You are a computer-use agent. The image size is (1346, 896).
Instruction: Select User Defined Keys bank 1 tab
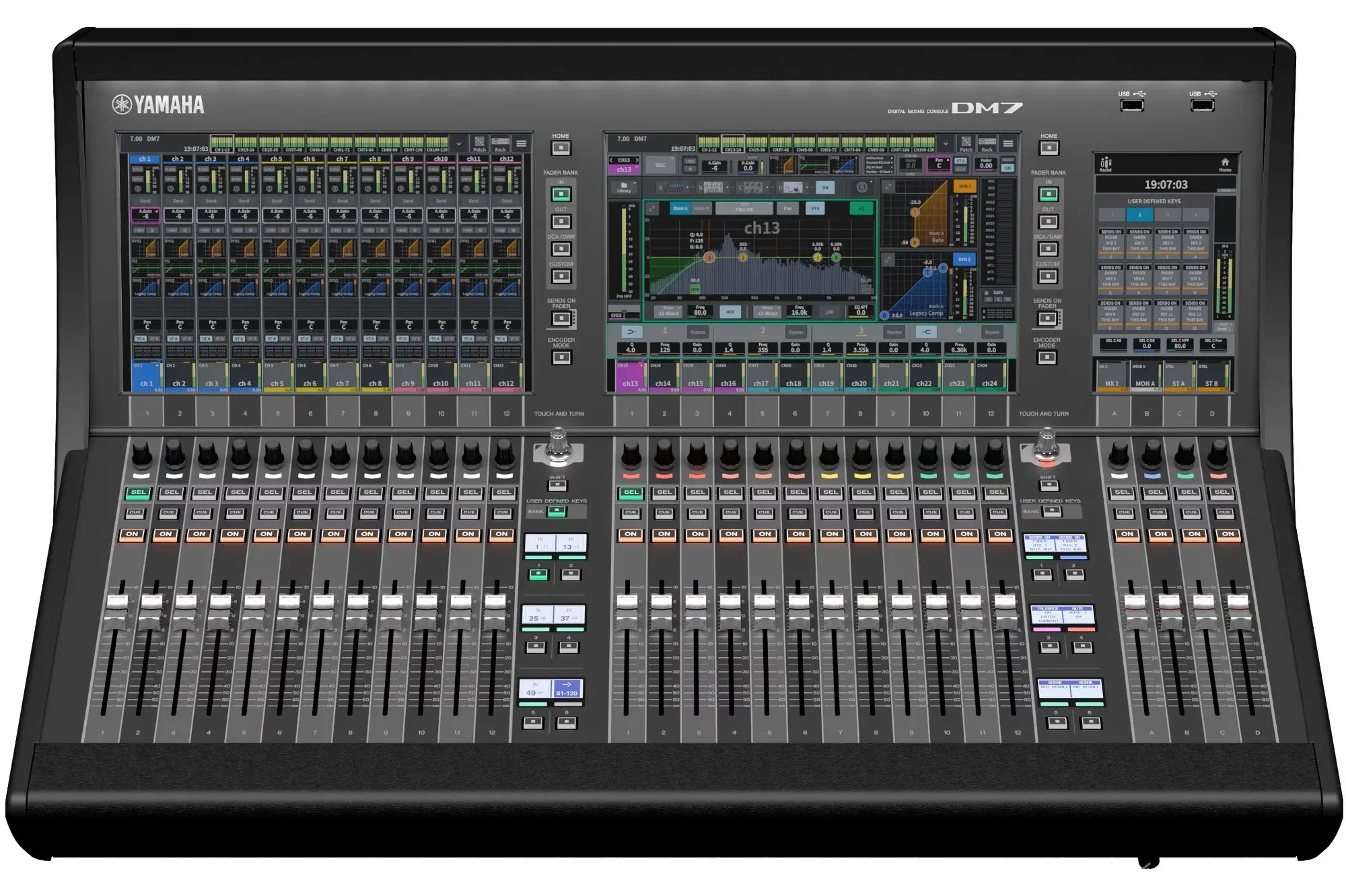pyautogui.click(x=1112, y=215)
